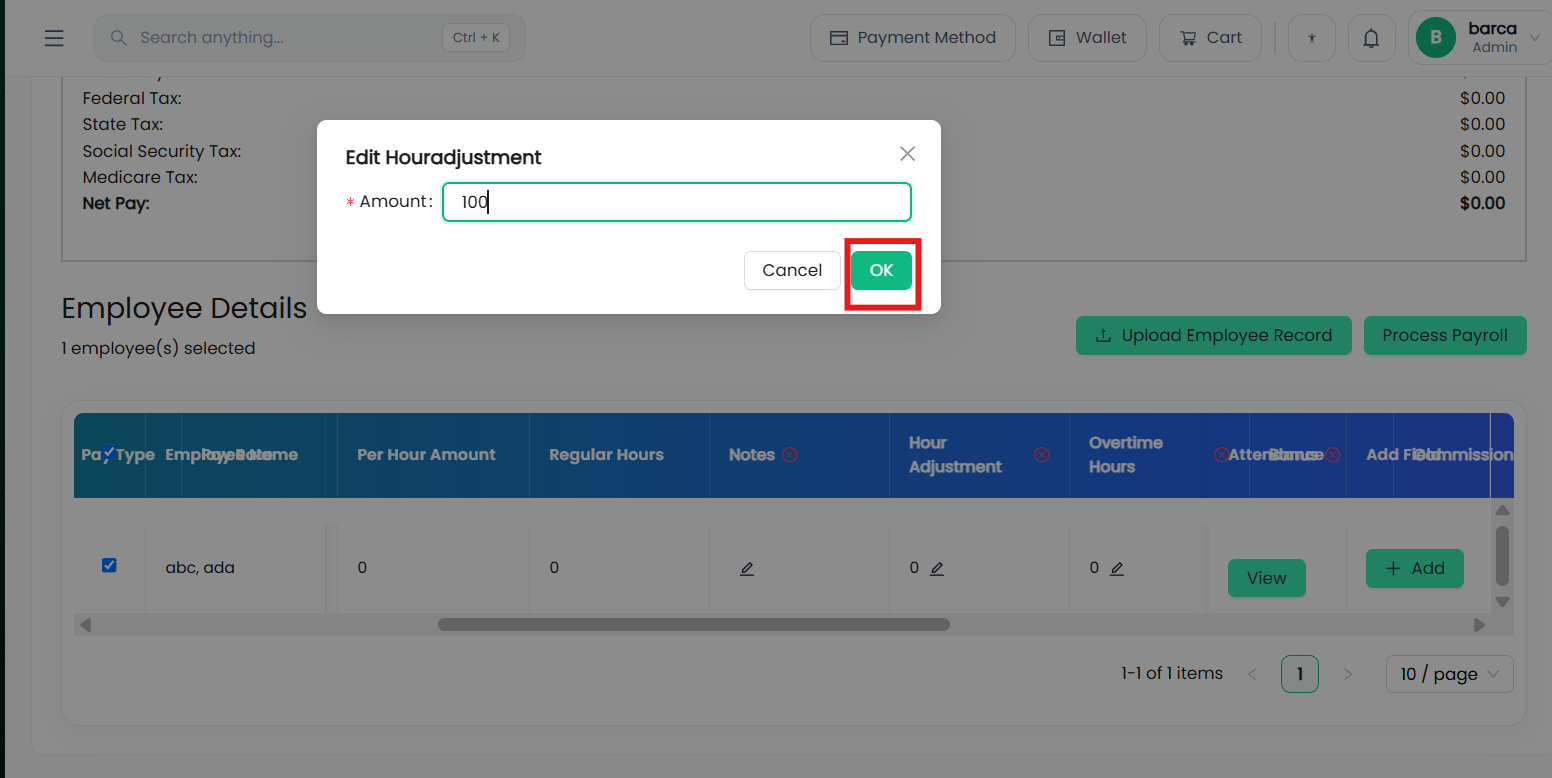Remove the Notes column with its red icon

(789, 455)
